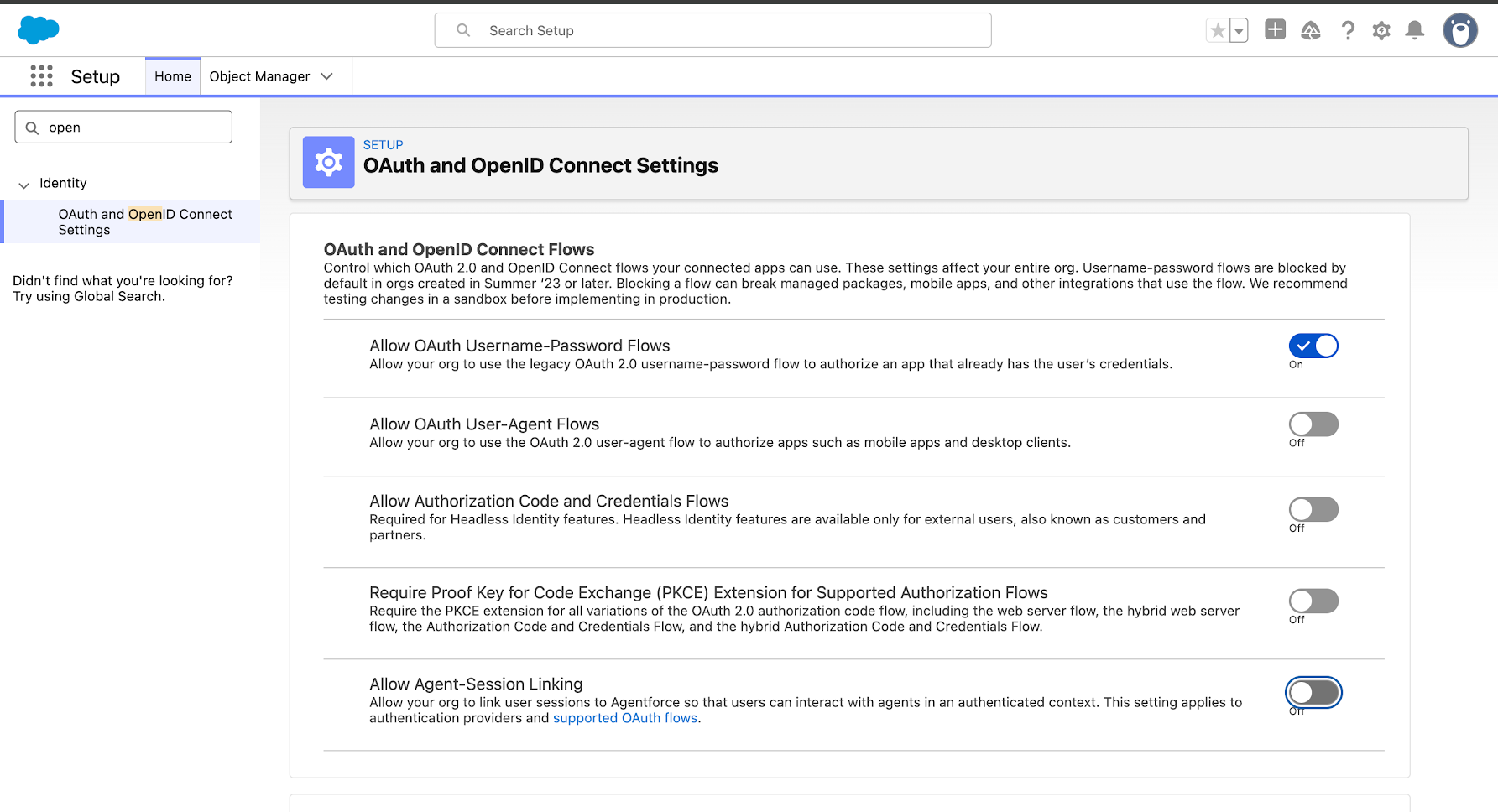
Task: View notifications bell icon
Action: click(1415, 31)
